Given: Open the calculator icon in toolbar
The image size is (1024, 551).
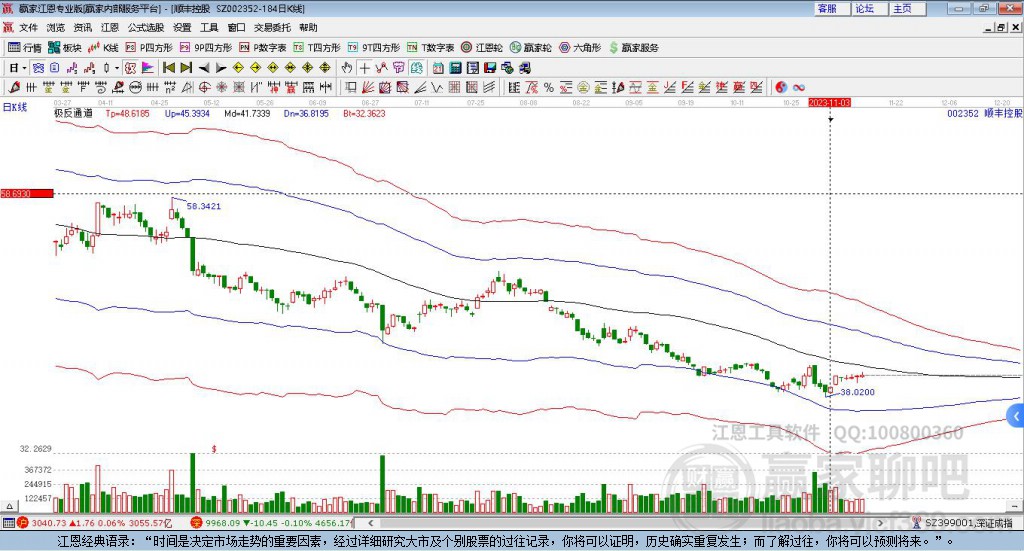Looking at the screenshot, I should [x=456, y=68].
